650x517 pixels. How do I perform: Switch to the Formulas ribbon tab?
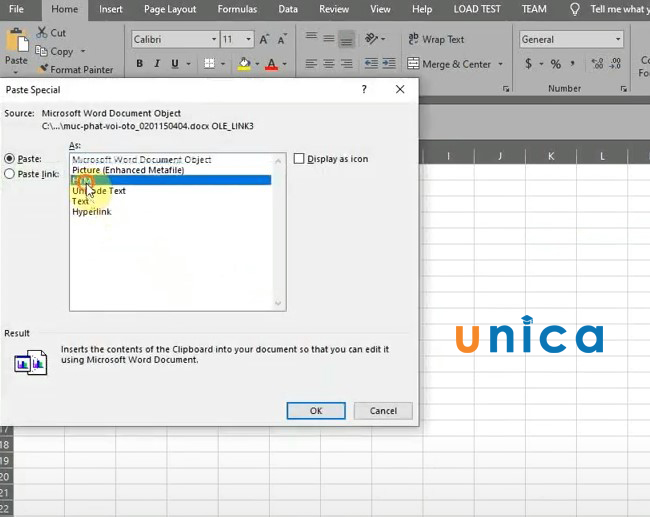(237, 9)
